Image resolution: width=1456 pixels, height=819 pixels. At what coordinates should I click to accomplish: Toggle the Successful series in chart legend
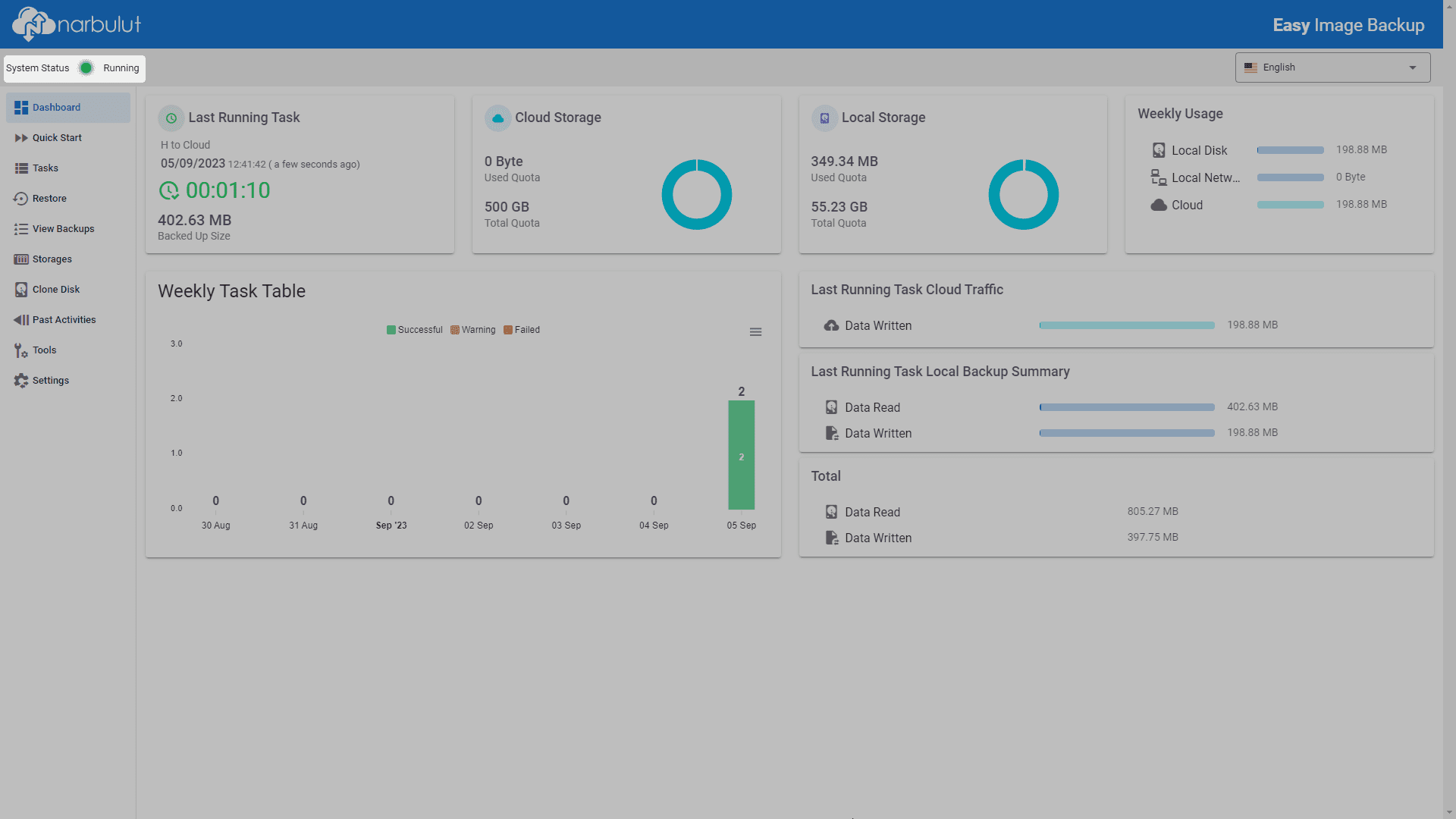coord(415,330)
